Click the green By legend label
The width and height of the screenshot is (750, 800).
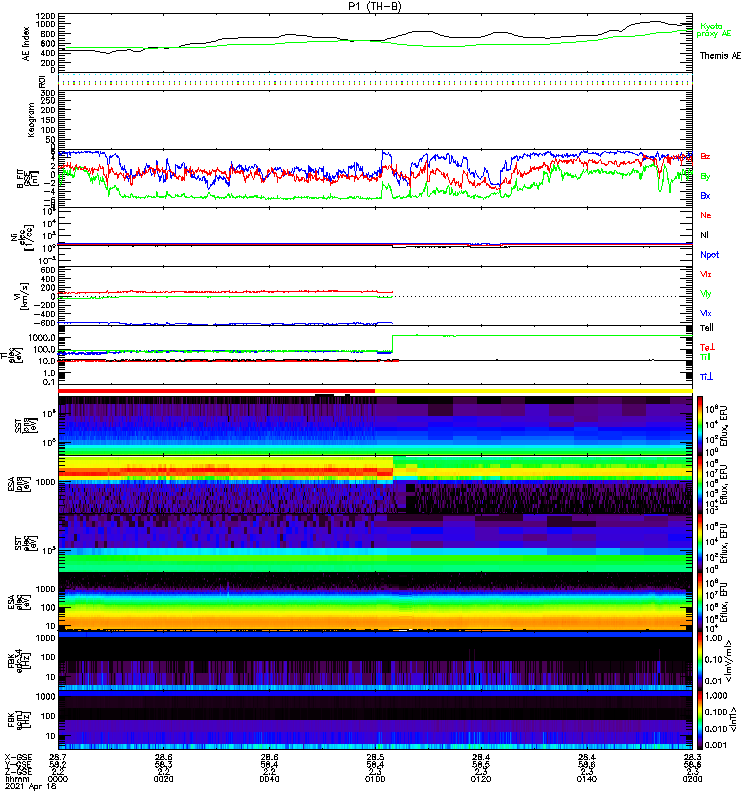click(x=705, y=177)
